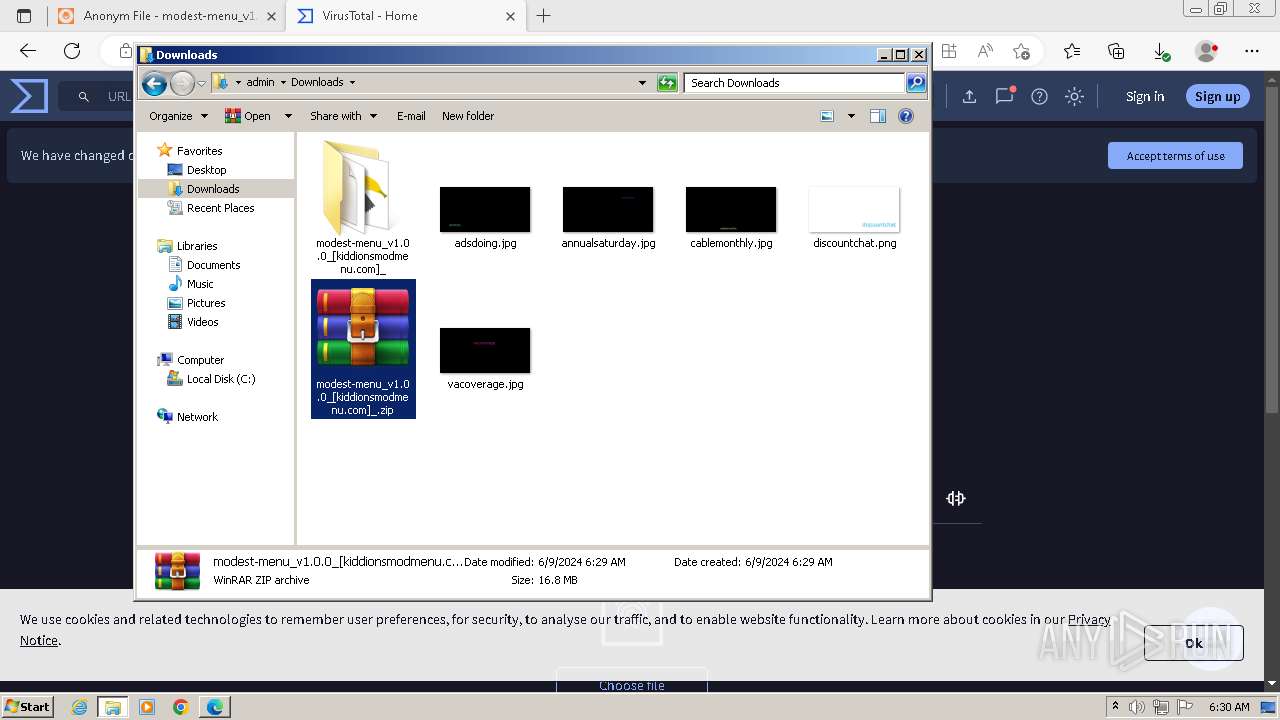The height and width of the screenshot is (720, 1280).
Task: Click E-mail in the toolbar
Action: tap(411, 116)
